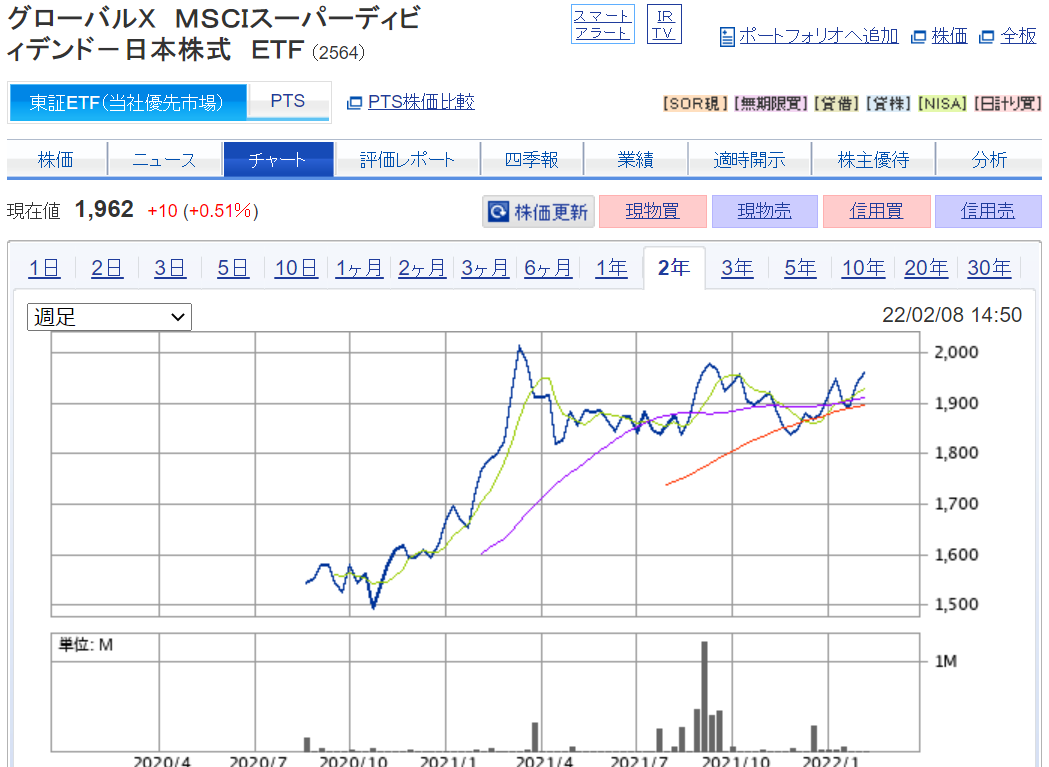Set chart period to 20年

pos(926,268)
